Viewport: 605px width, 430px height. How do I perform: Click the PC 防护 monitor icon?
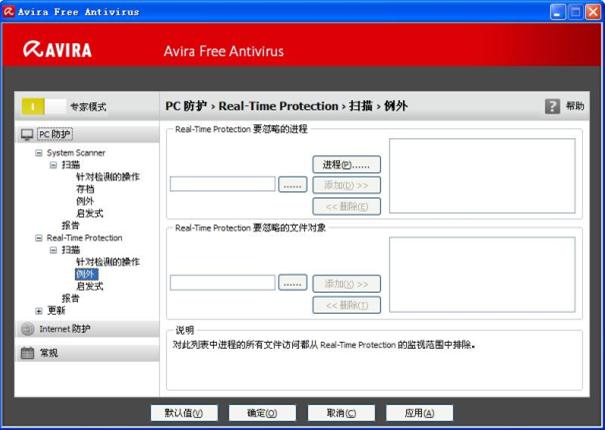tap(27, 135)
